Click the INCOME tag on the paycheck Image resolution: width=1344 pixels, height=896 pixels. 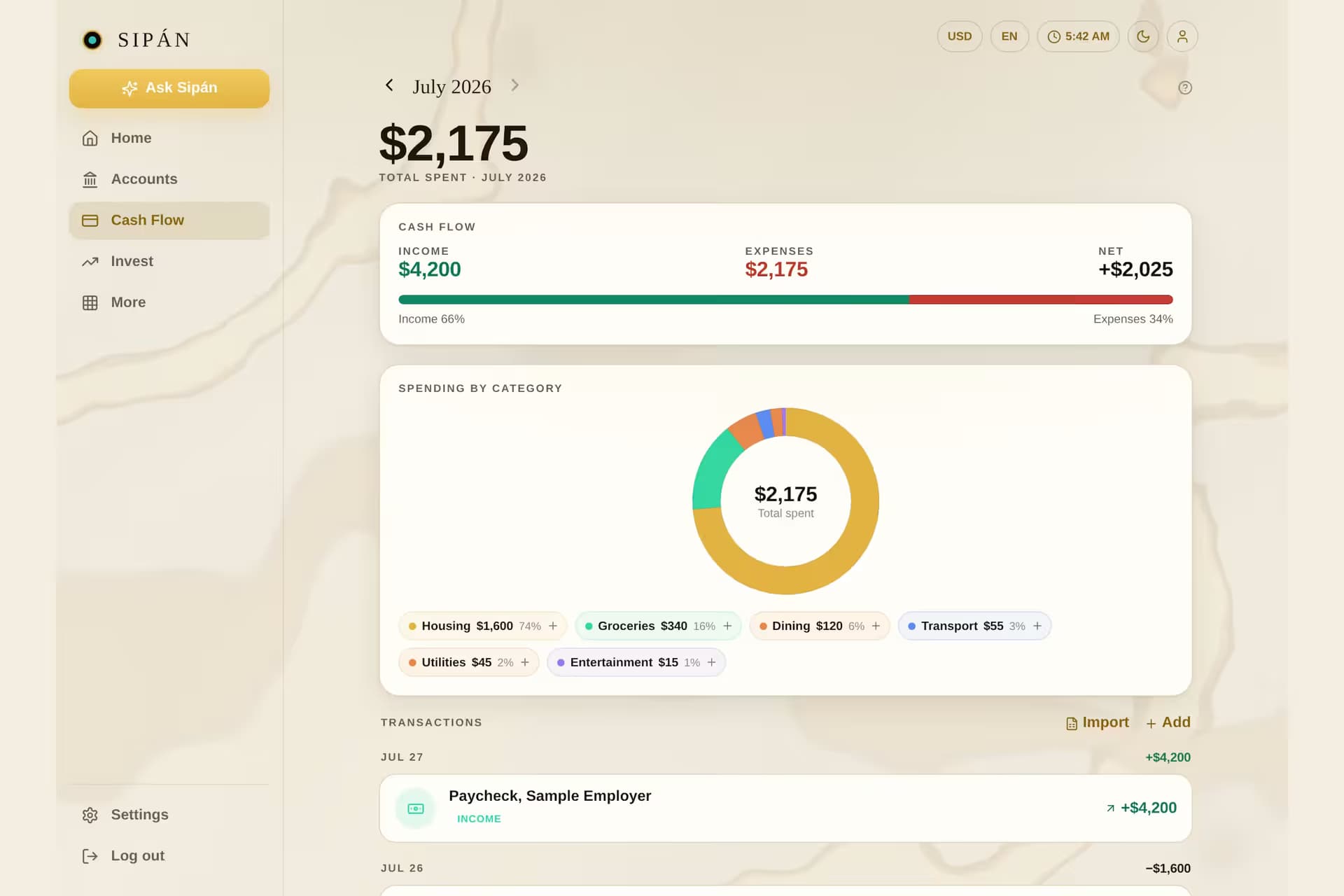coord(479,819)
